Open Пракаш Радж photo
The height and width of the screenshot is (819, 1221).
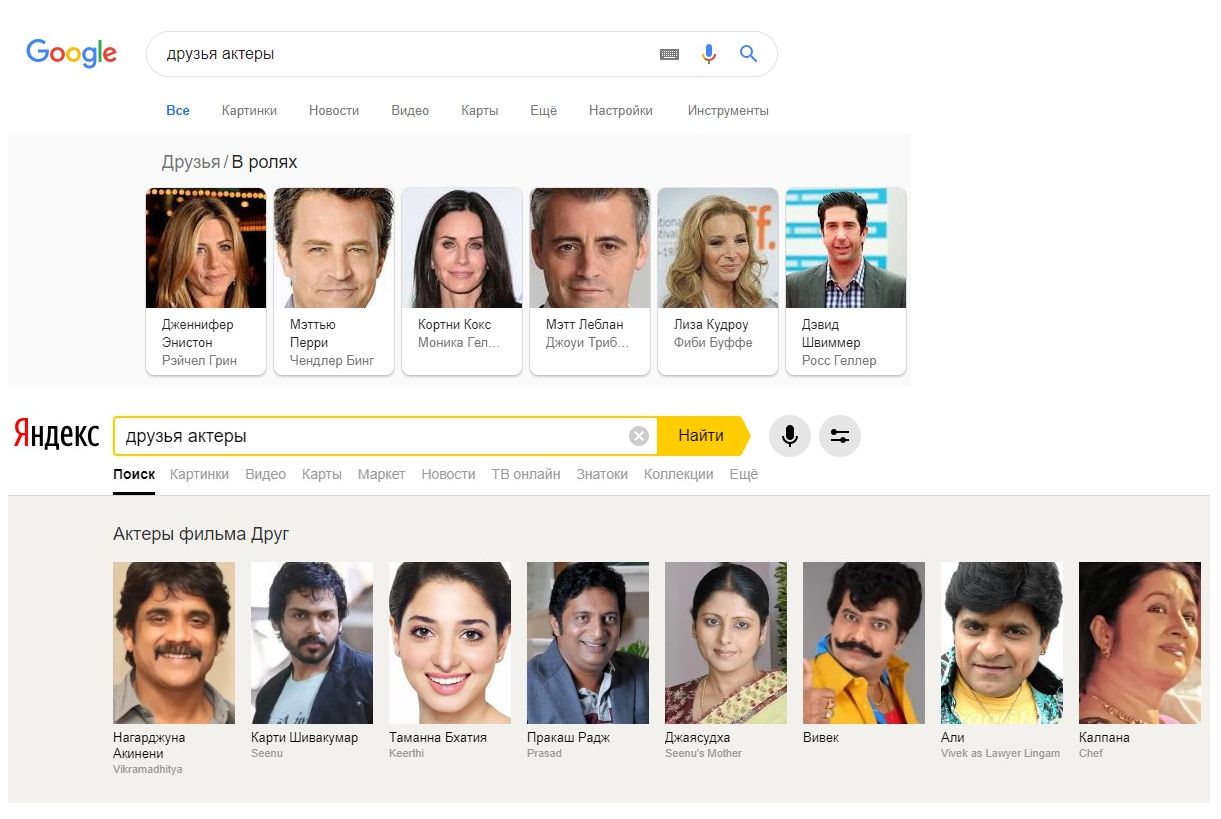point(588,643)
